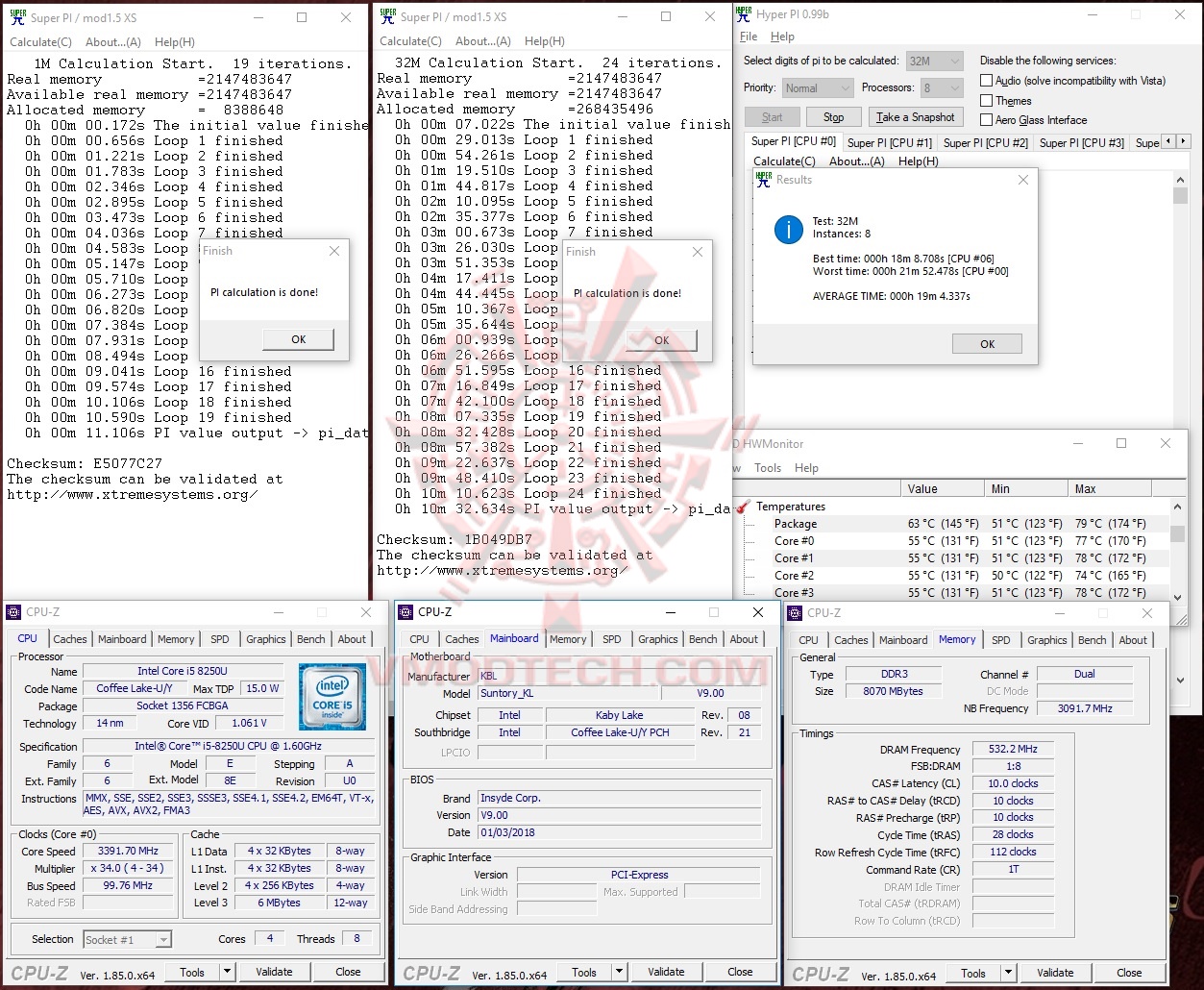Click Take a Snapshot in Hyper PI
1204x990 pixels.
(916, 117)
